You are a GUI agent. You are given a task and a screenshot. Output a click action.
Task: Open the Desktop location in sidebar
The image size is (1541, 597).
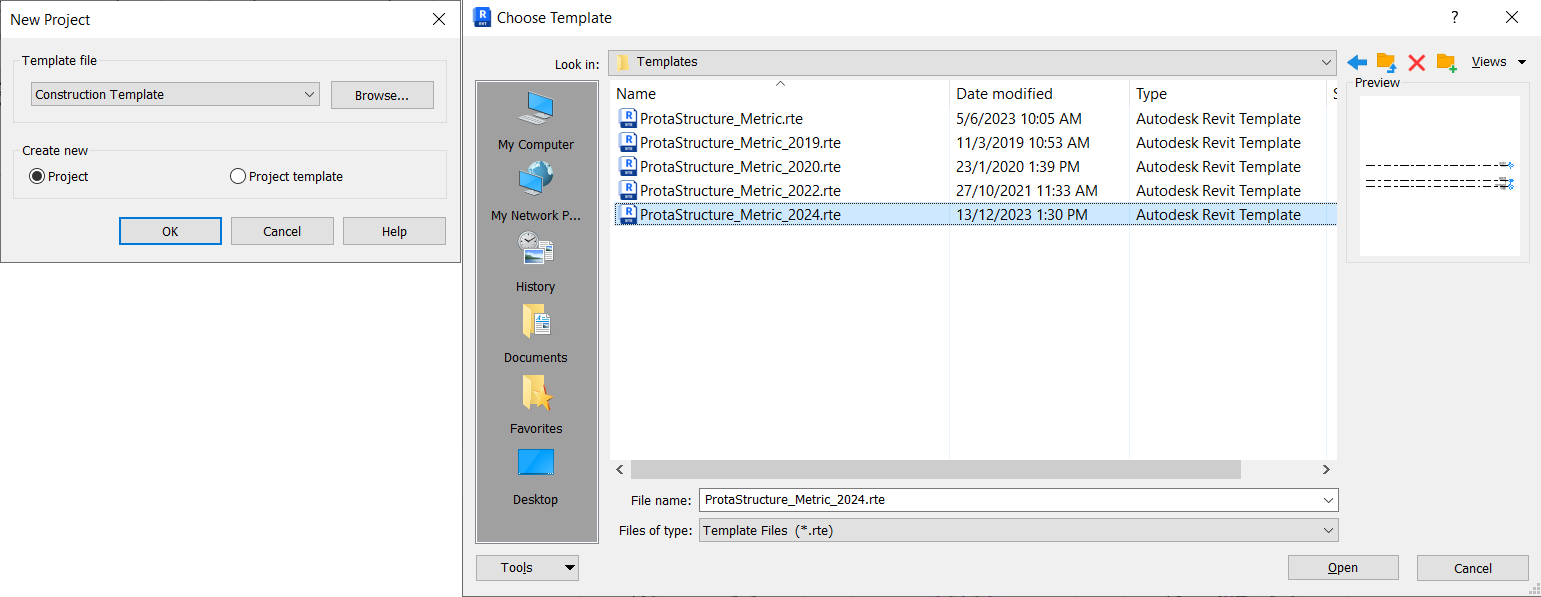click(x=535, y=475)
